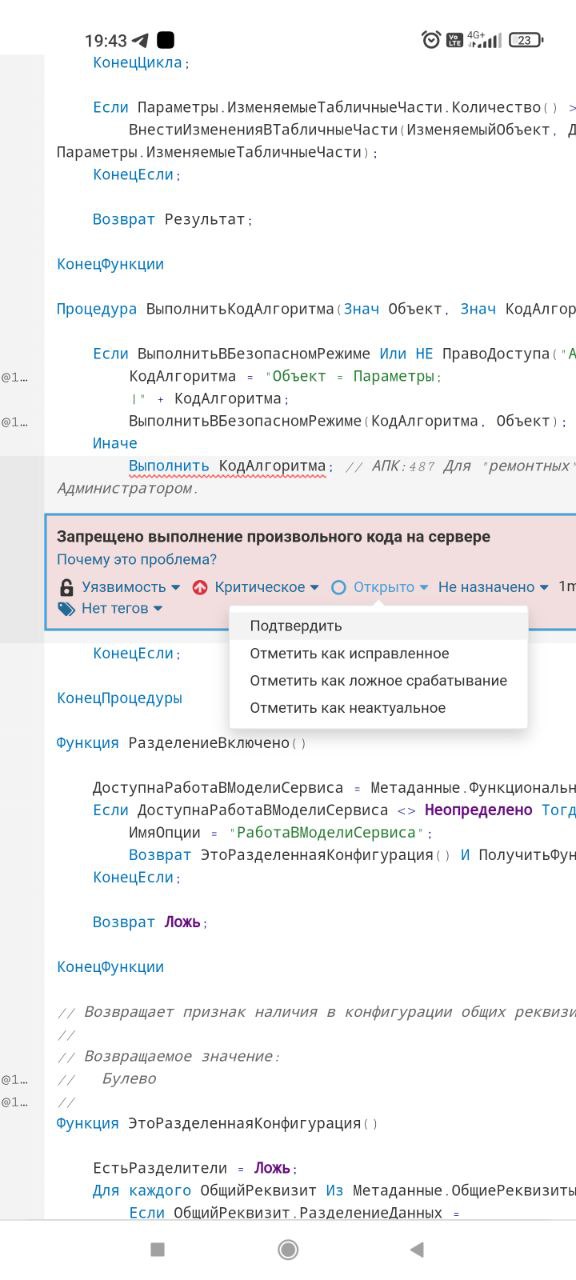Tap the Android back navigation button

coord(417,1249)
